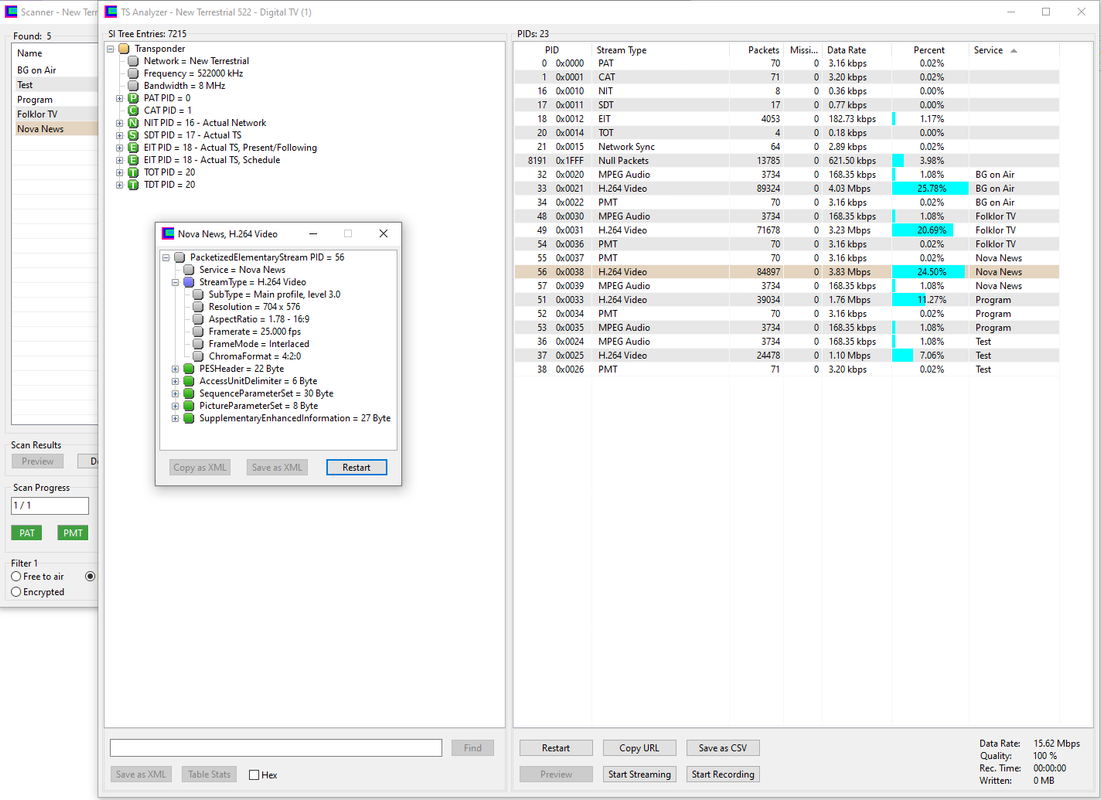Viewport: 1101px width, 800px height.
Task: Select the Network Sync row in PID table
Action: pos(786,147)
